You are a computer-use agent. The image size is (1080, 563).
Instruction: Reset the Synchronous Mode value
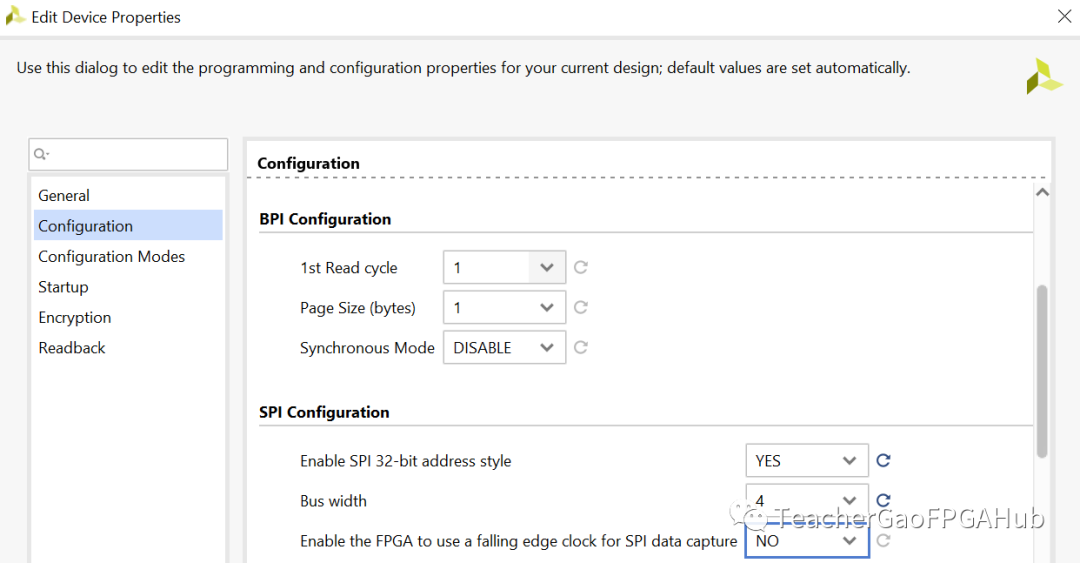580,348
